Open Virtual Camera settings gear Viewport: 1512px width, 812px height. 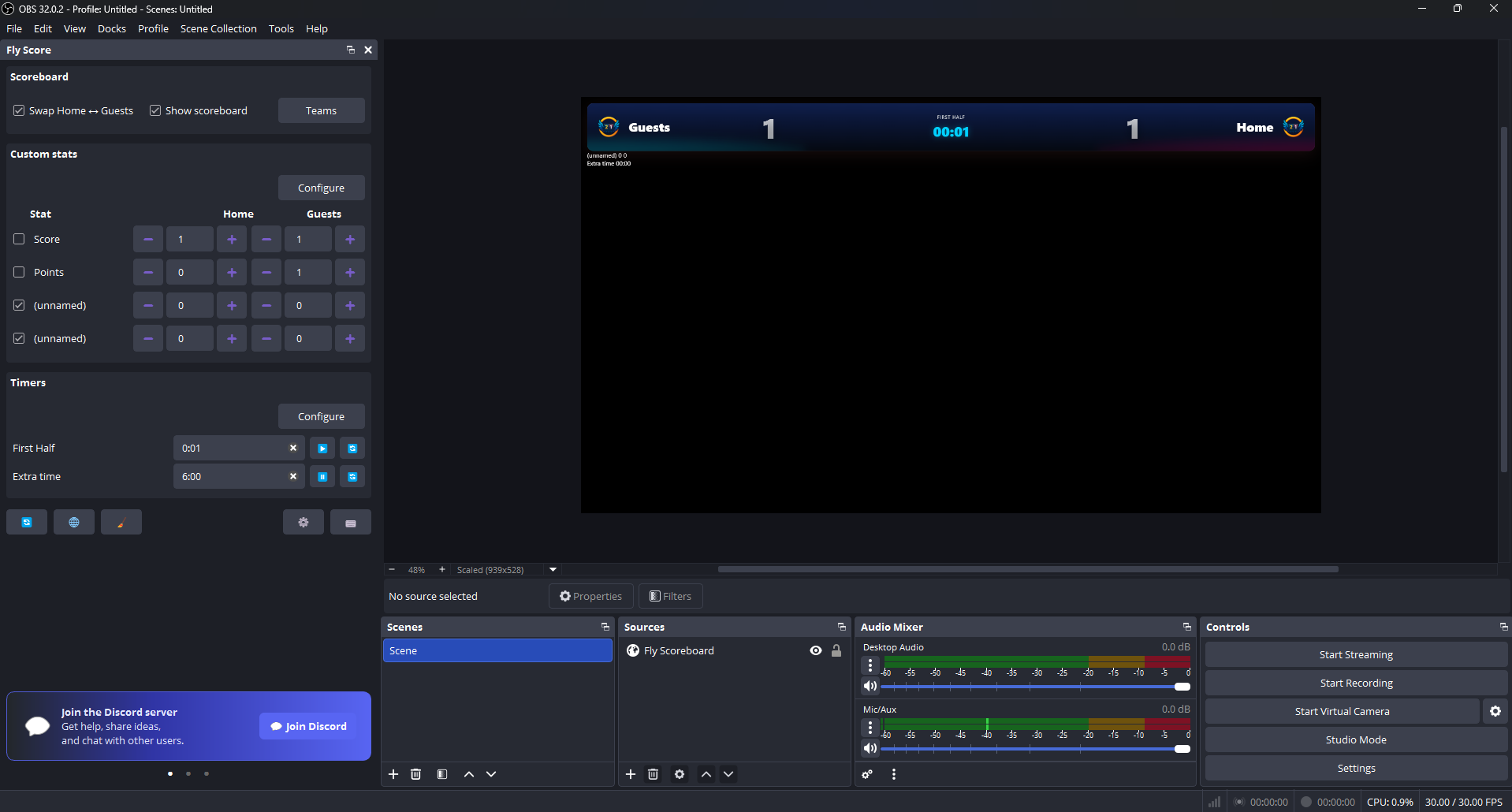[x=1495, y=711]
